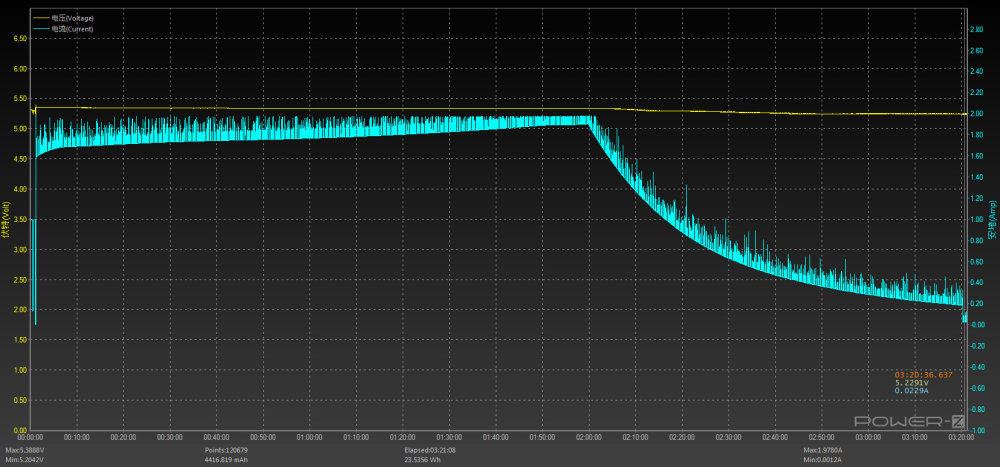Click the cyan Current legend line swatch

41,29
